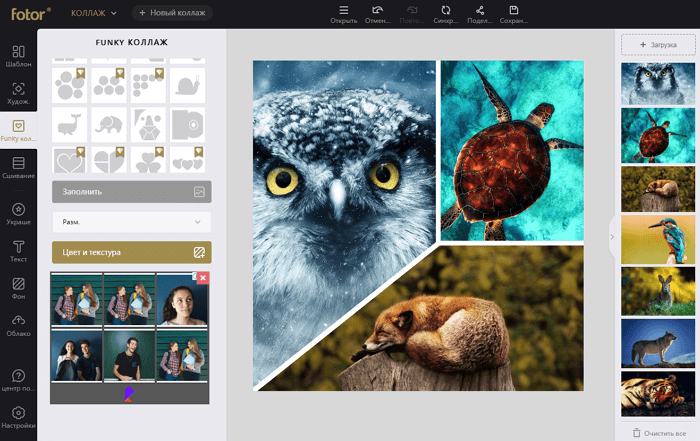This screenshot has width=700, height=441.
Task: Open the Фон background panel
Action: (18, 288)
